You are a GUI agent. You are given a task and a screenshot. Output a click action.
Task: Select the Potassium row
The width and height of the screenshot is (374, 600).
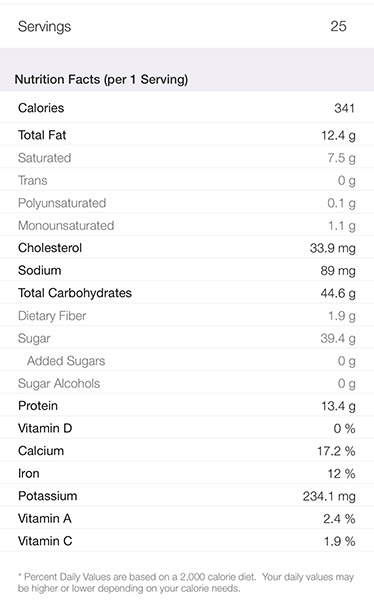(x=187, y=496)
